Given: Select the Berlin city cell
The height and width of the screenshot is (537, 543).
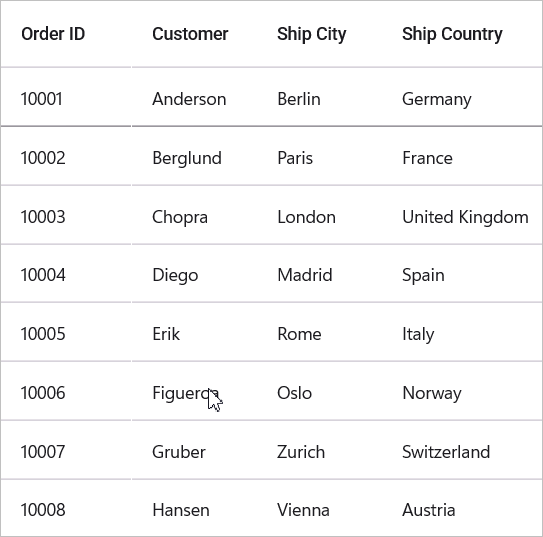Looking at the screenshot, I should click(319, 97).
